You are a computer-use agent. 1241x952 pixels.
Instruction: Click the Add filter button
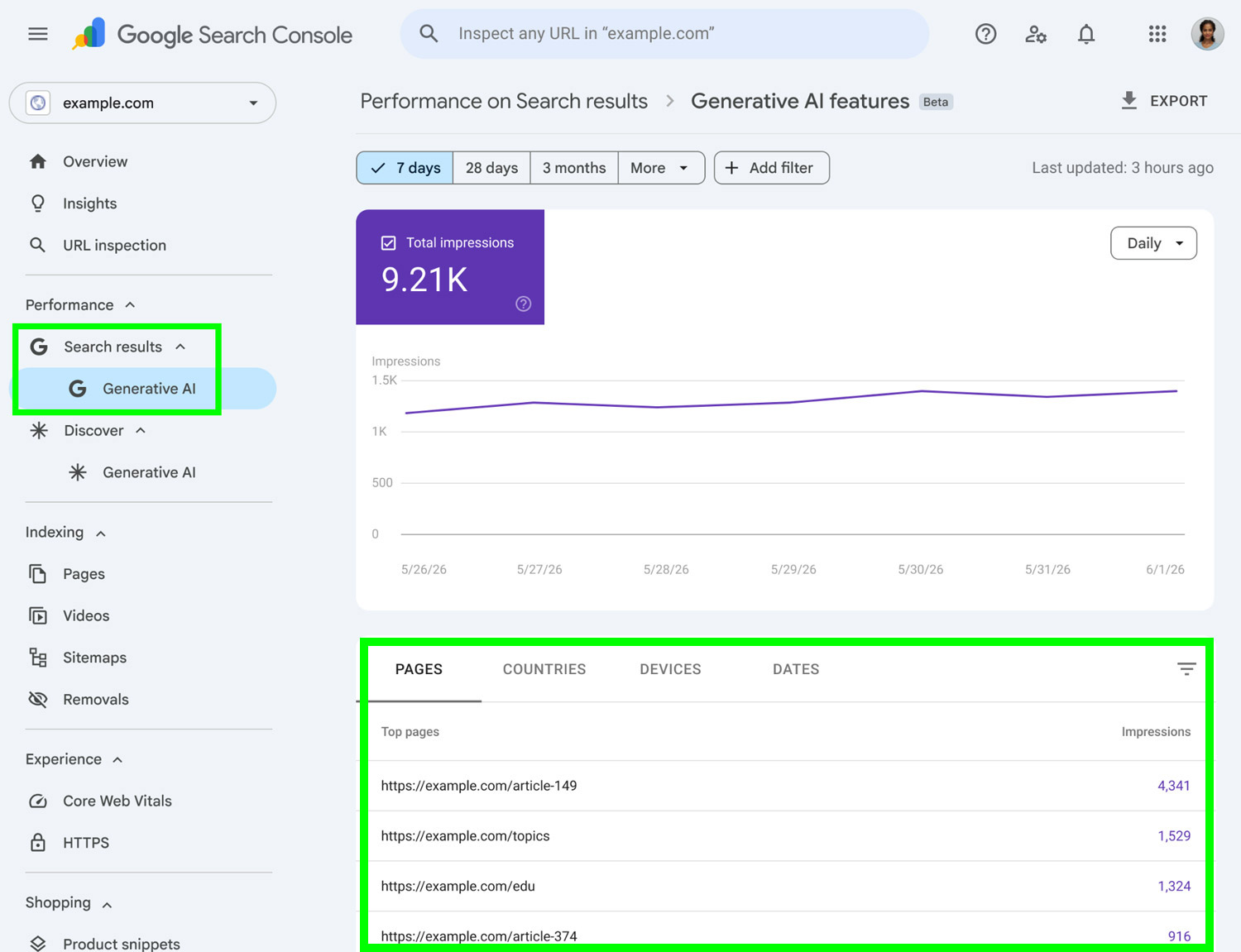772,168
